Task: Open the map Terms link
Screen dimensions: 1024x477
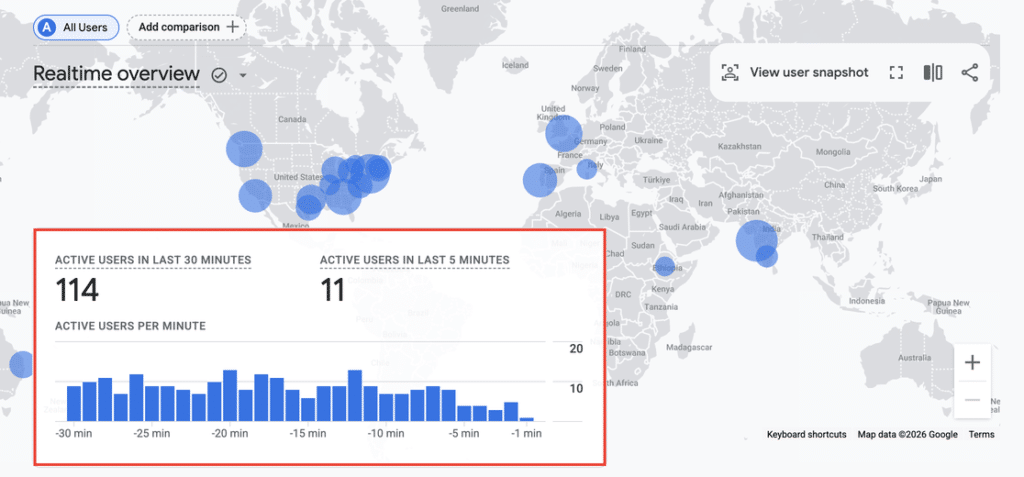Action: coord(982,435)
